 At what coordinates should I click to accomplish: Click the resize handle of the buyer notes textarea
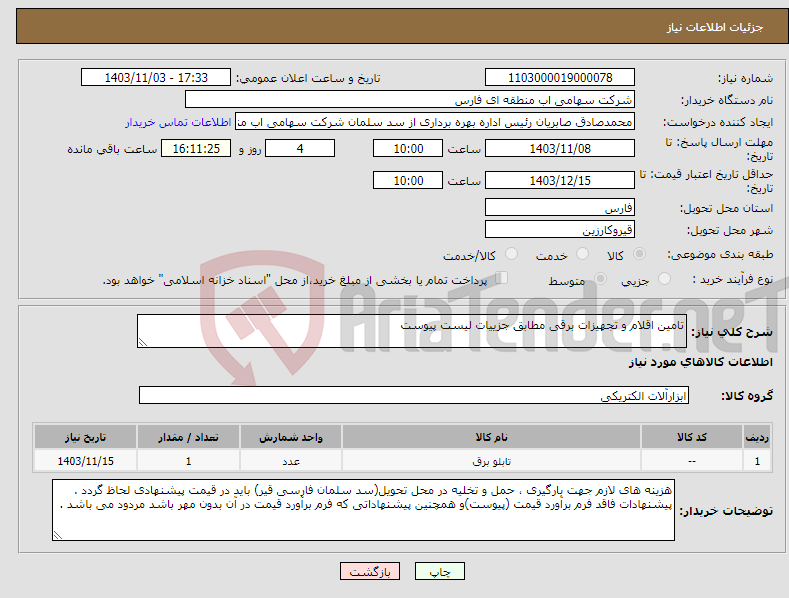tap(58, 535)
